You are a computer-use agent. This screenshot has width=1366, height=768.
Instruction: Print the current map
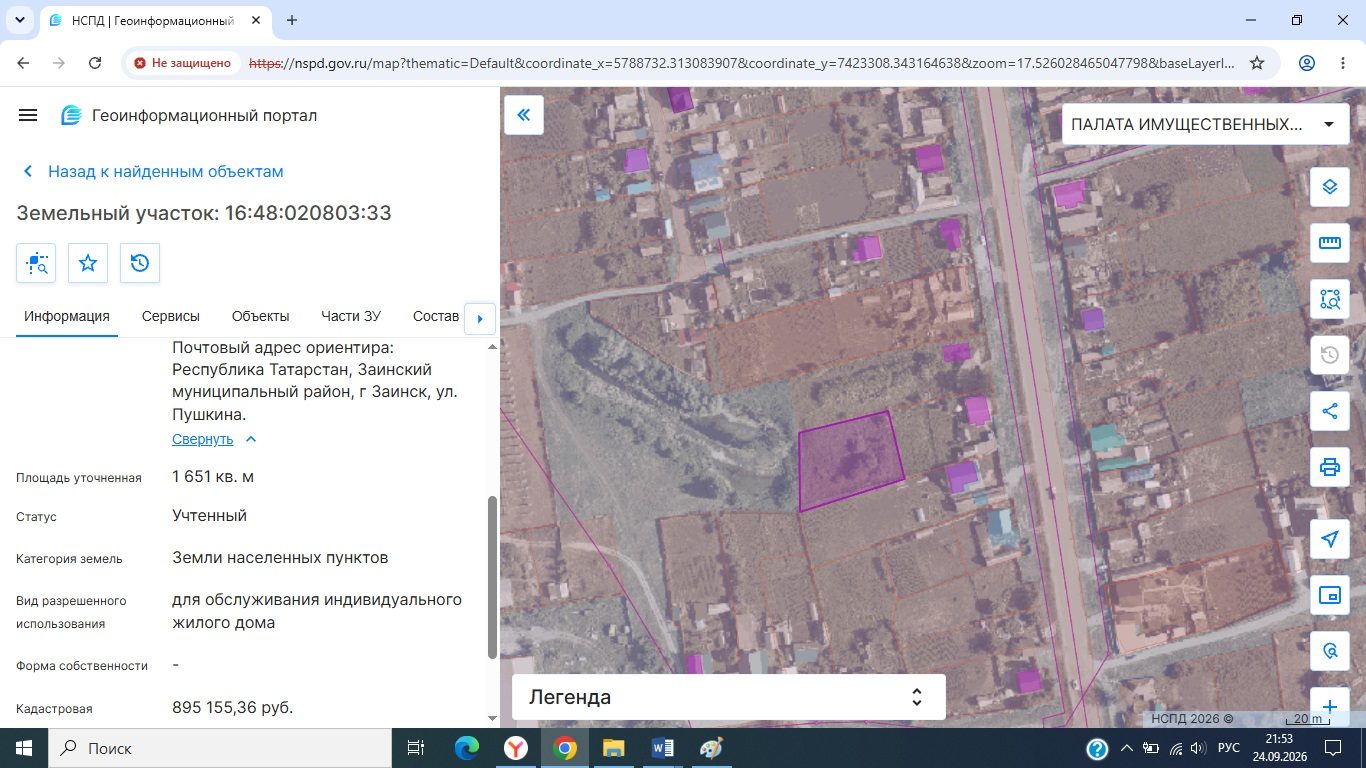[1330, 467]
